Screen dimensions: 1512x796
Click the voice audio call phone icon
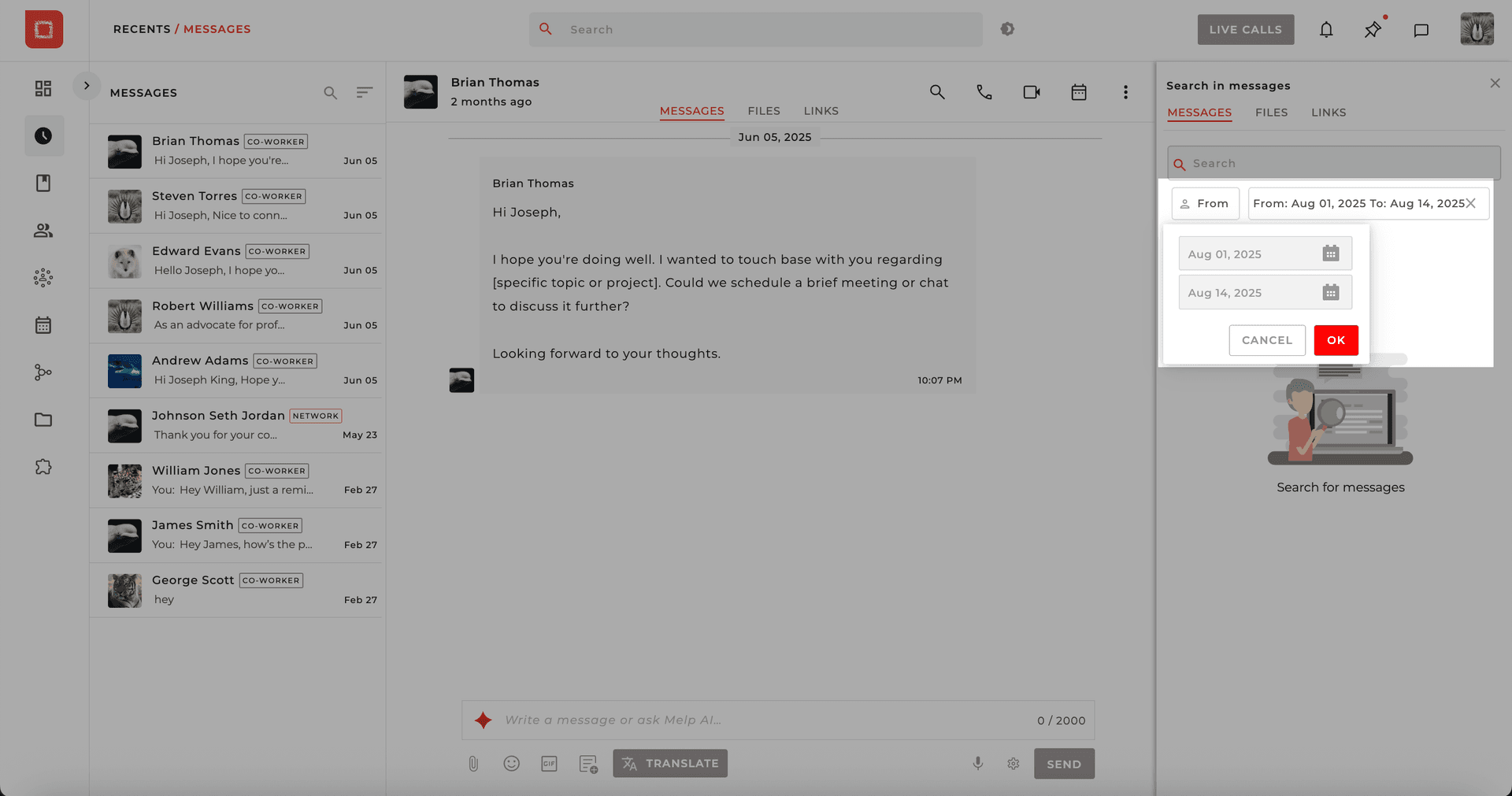click(984, 91)
